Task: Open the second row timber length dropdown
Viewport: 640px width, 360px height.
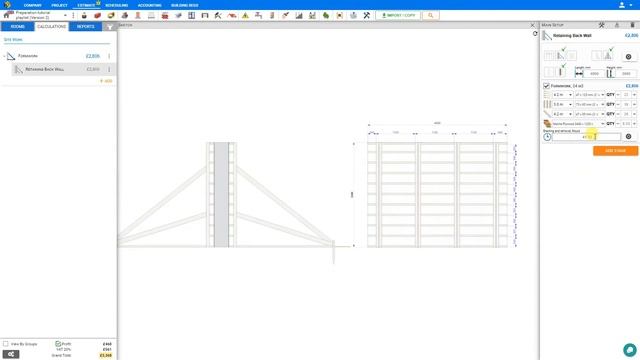Action: (x=563, y=104)
